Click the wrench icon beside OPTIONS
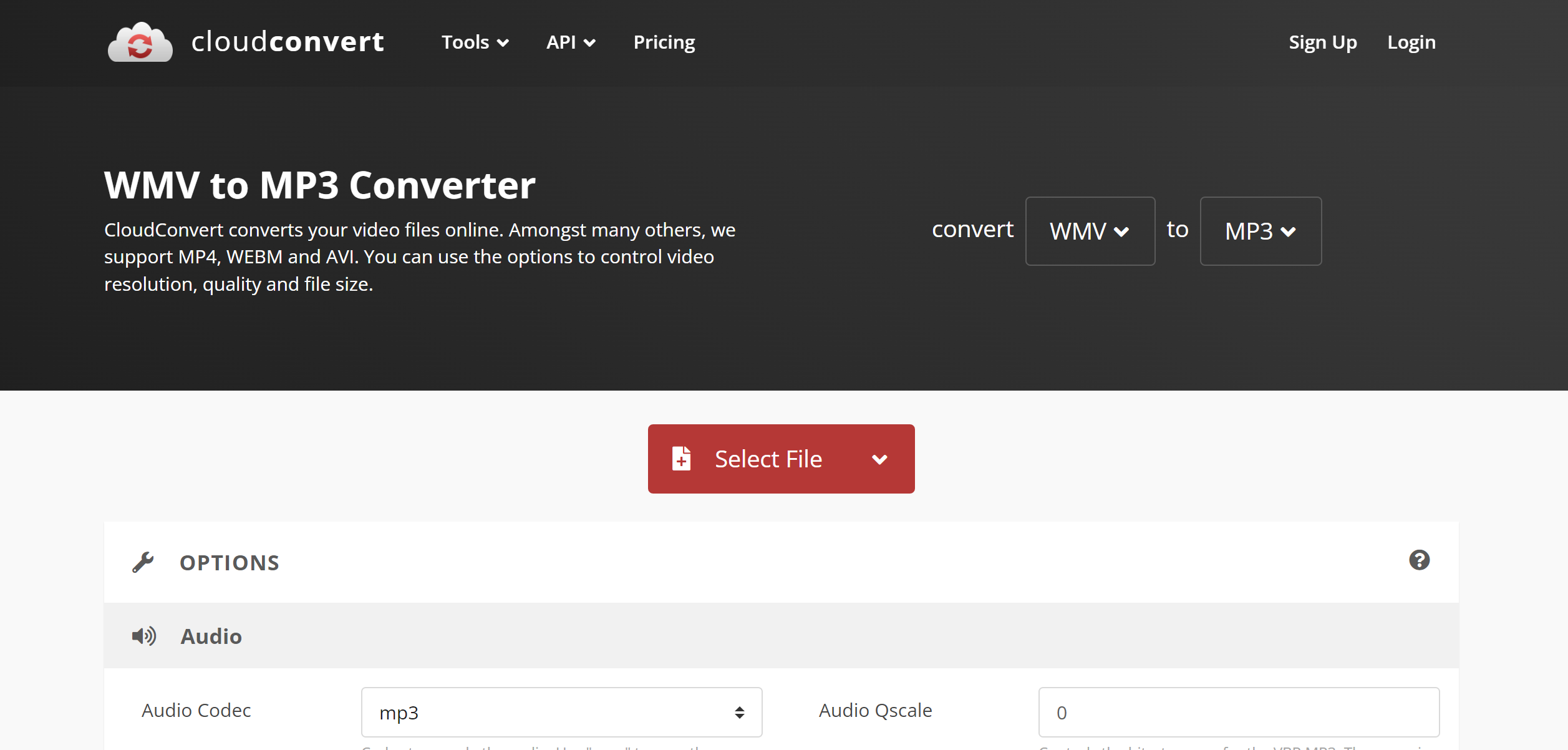The height and width of the screenshot is (750, 1568). point(142,562)
